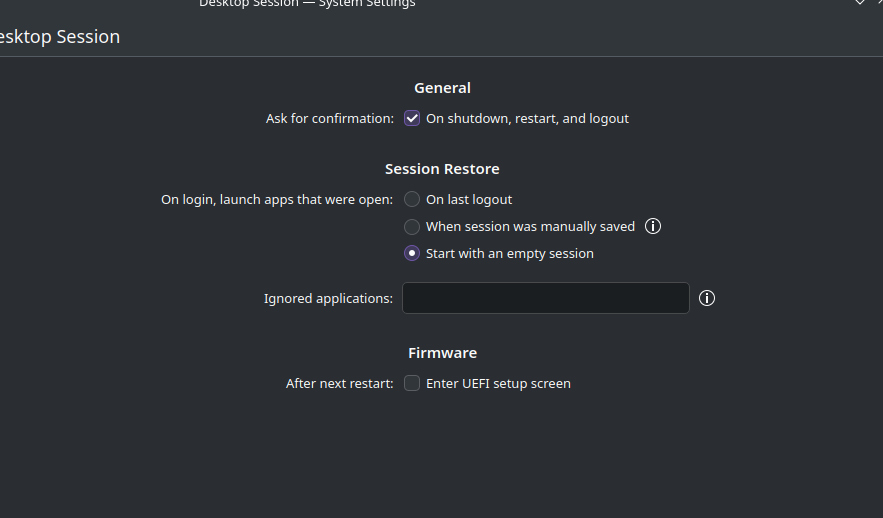Screen dimensions: 883x518
Task: Click the Desktop Session — System Settings window title
Action: click(x=307, y=3)
